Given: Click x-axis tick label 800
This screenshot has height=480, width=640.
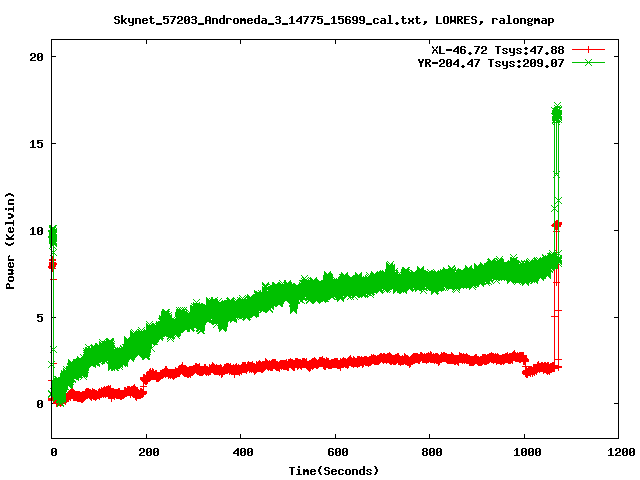Looking at the screenshot, I should (432, 452).
